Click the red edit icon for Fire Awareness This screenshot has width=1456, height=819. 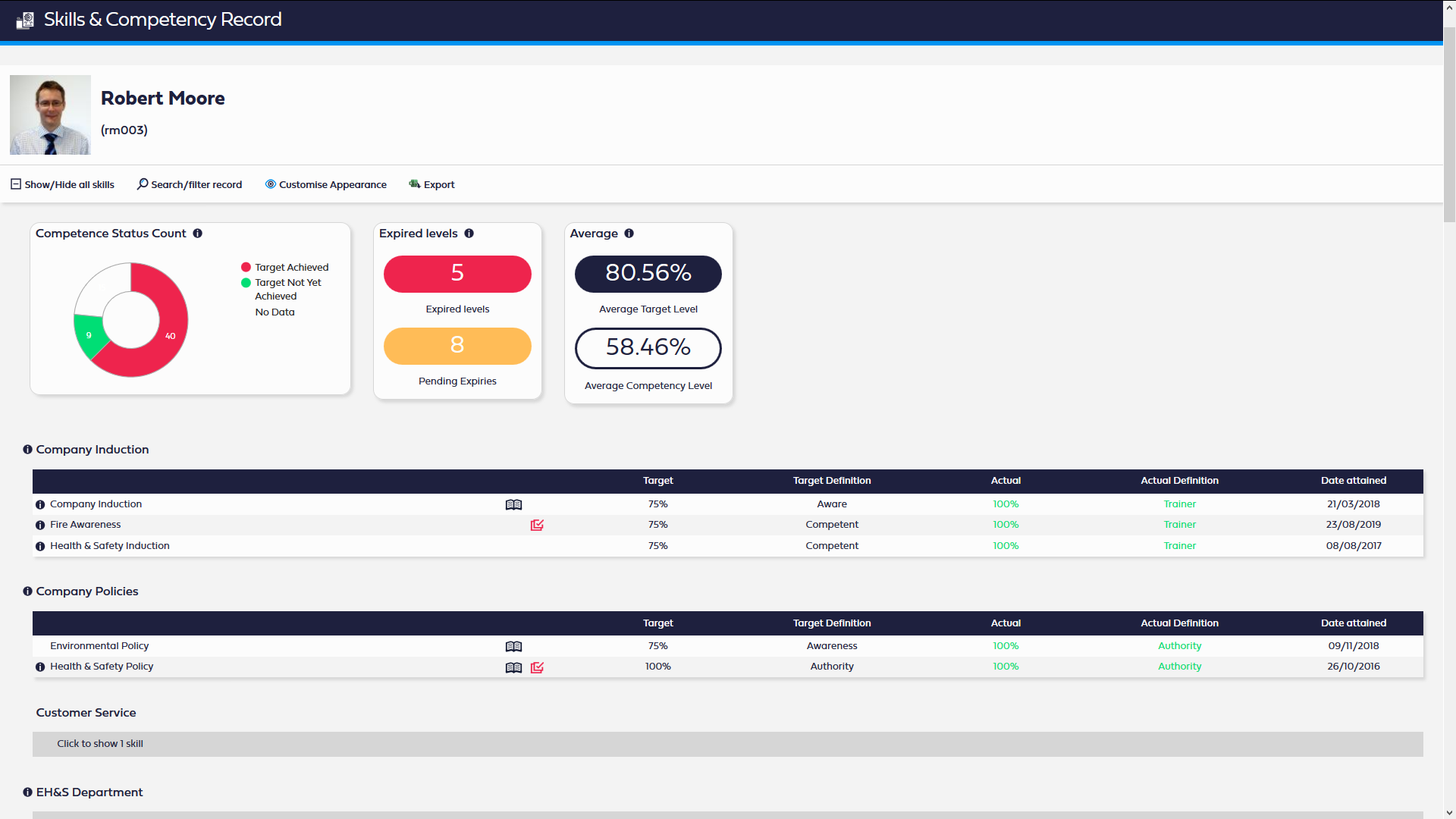pos(537,526)
